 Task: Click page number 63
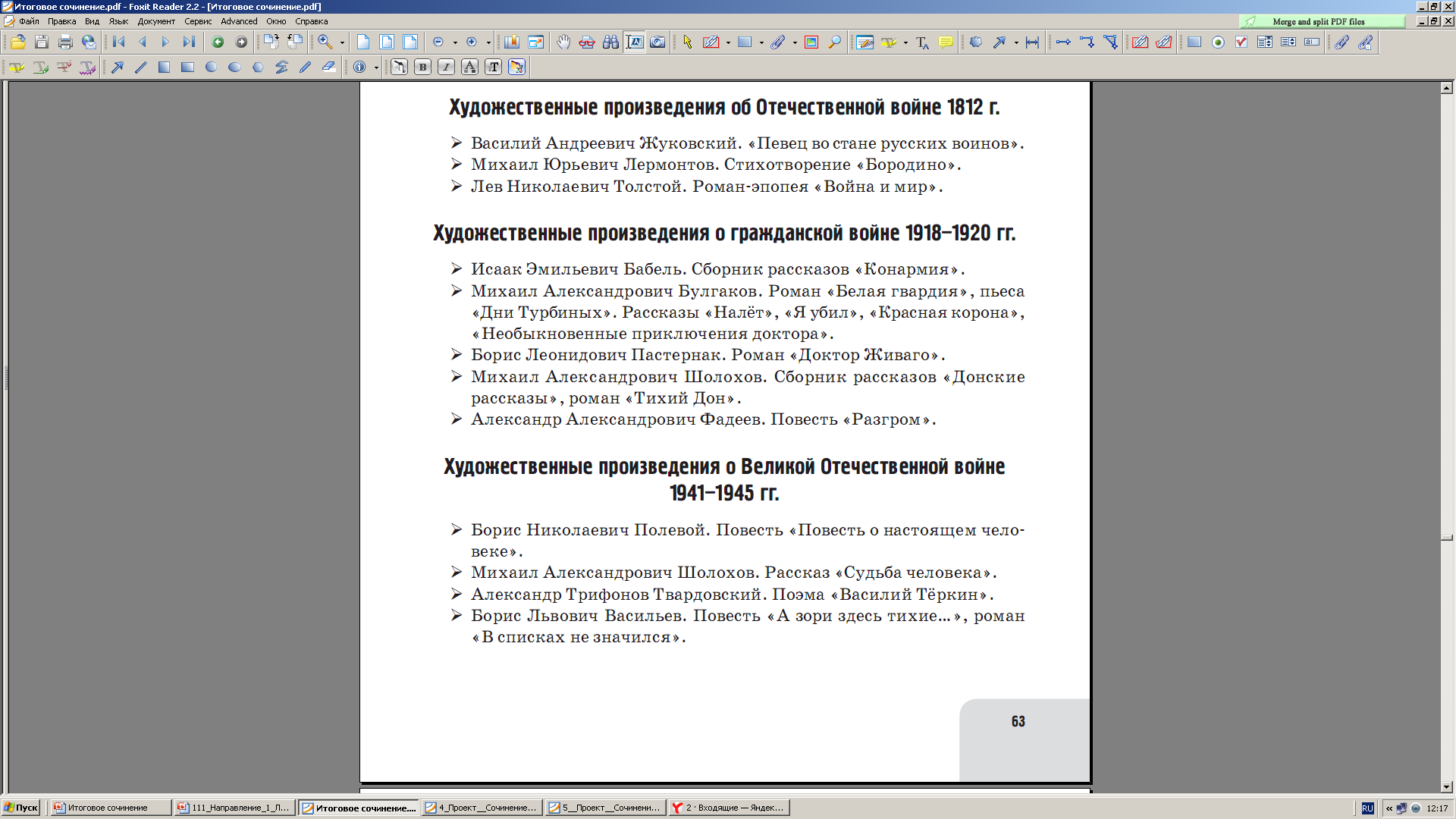point(1018,721)
